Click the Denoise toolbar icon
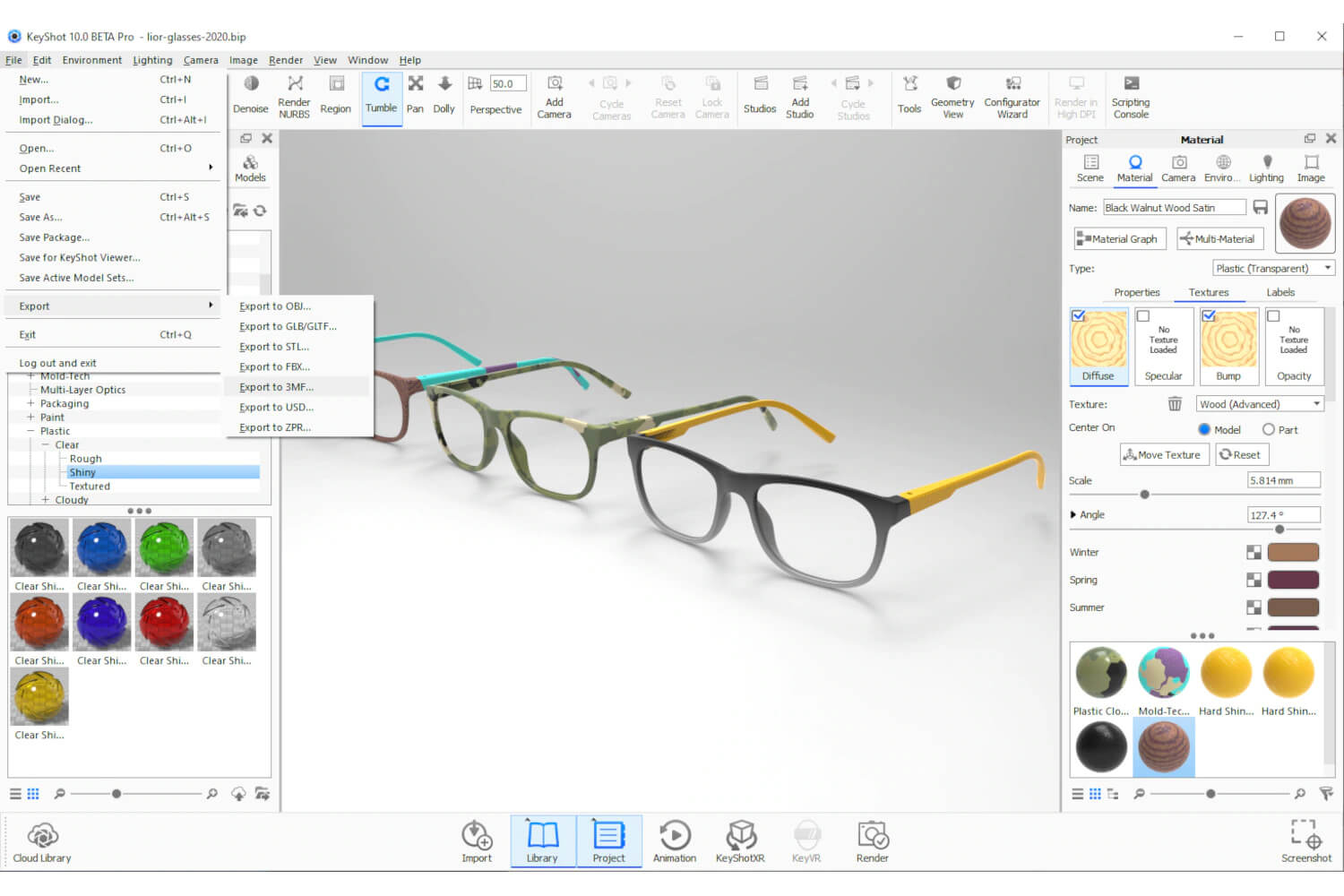 tap(251, 95)
